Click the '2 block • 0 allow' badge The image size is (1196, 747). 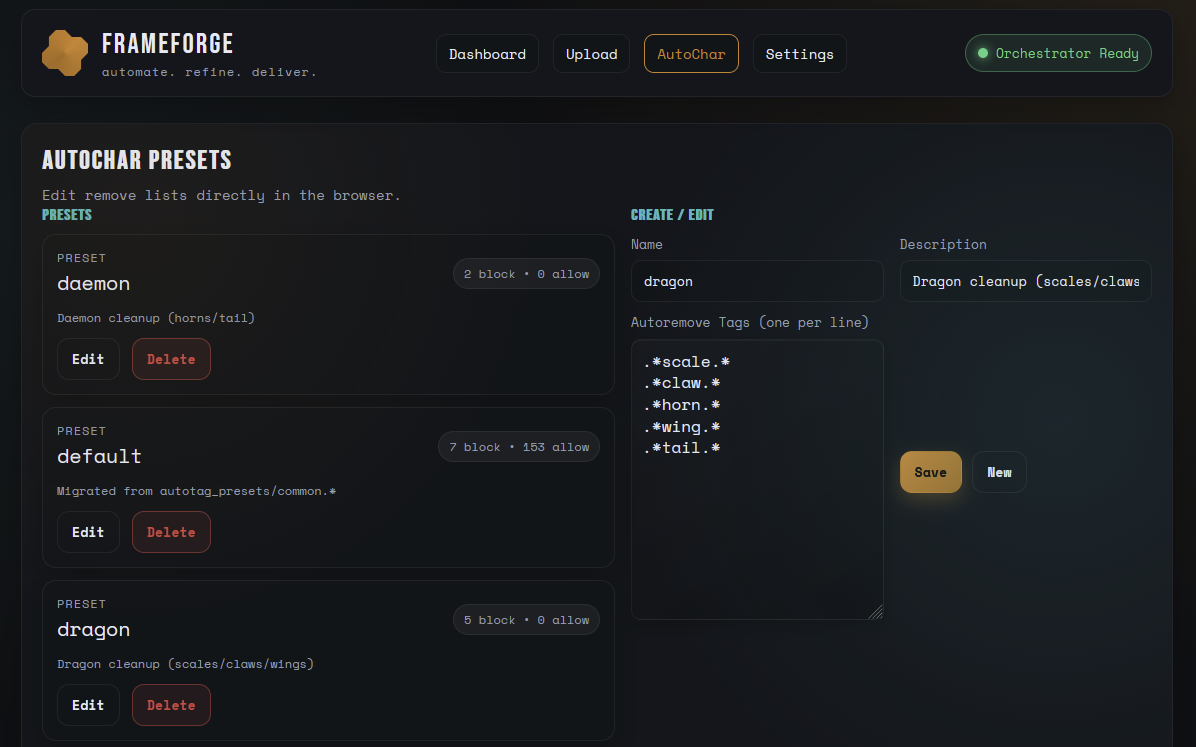(x=526, y=274)
